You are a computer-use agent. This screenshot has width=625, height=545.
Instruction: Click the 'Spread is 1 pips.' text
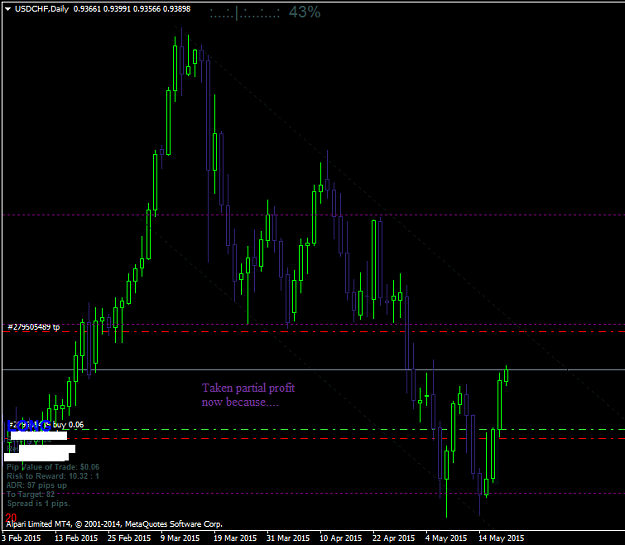pyautogui.click(x=38, y=504)
